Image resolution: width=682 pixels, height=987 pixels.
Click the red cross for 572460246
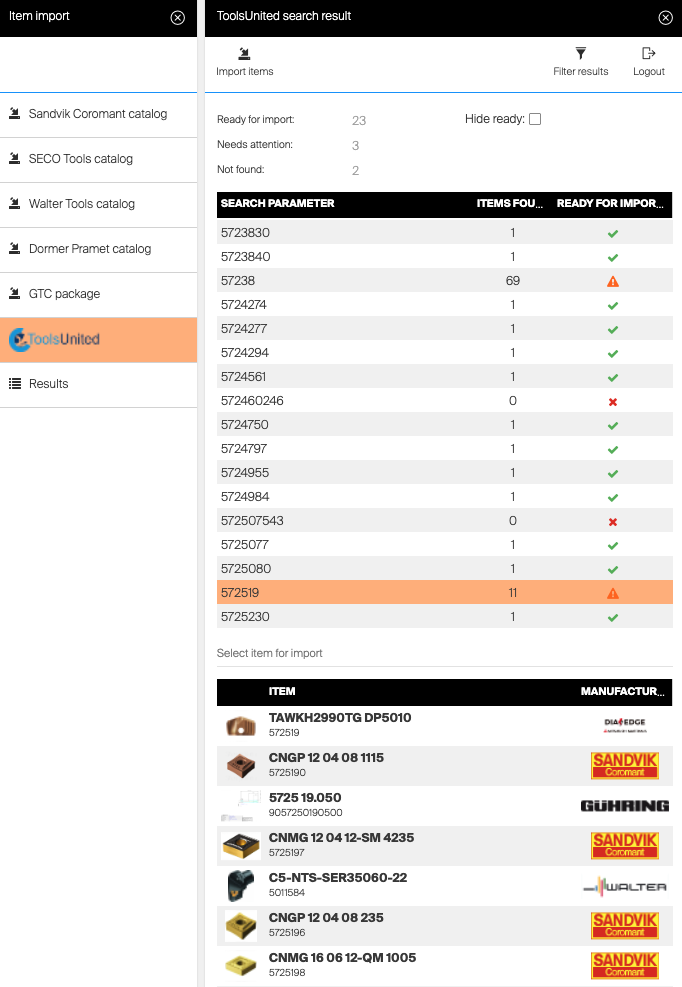pyautogui.click(x=613, y=401)
